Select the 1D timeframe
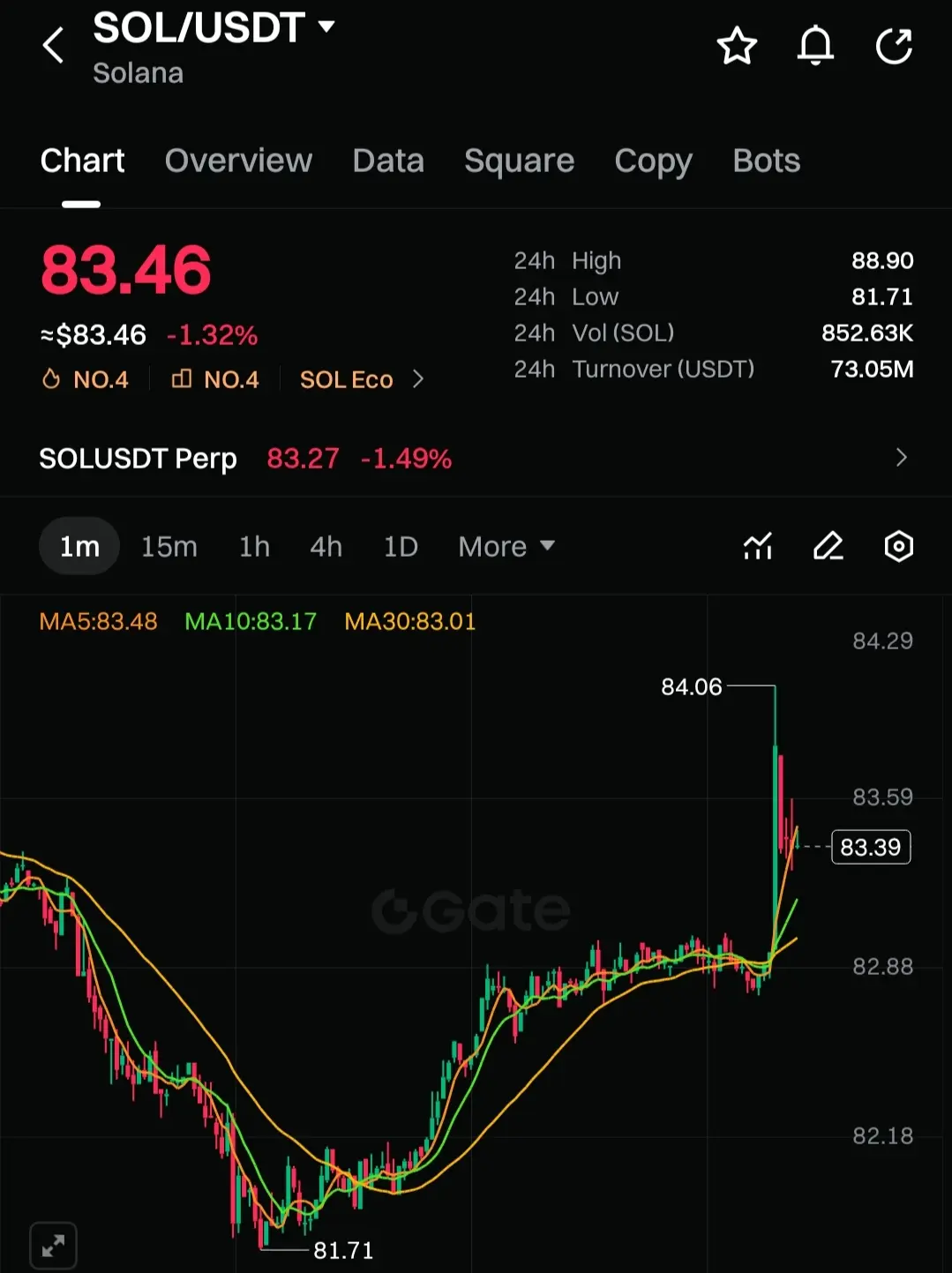The height and width of the screenshot is (1273, 952). pyautogui.click(x=401, y=547)
